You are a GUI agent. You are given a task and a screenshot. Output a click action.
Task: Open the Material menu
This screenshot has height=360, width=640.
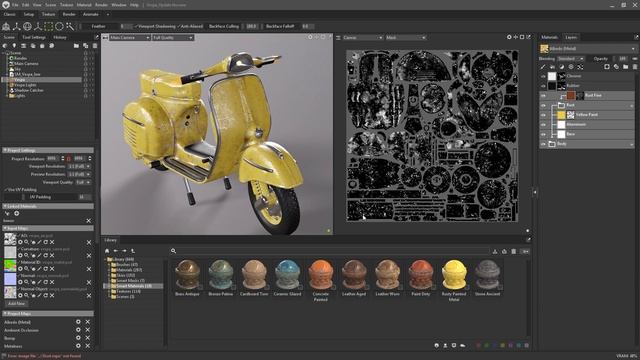[x=84, y=5]
